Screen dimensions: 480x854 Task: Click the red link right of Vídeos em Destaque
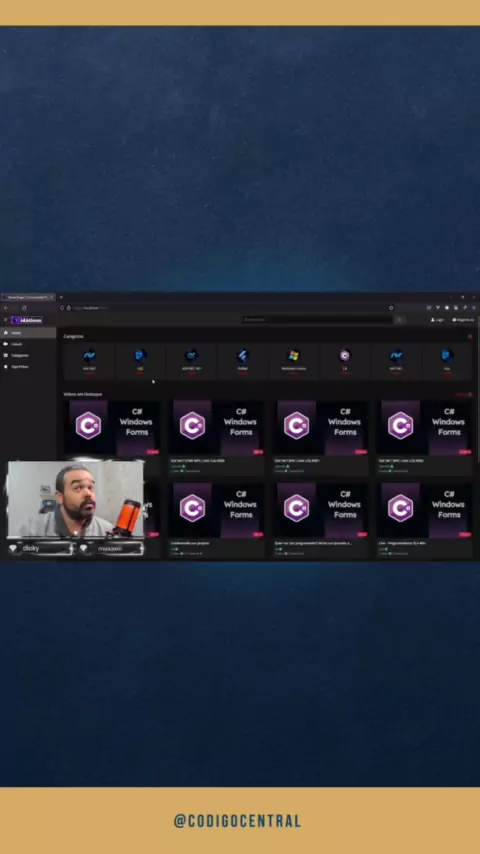(464, 394)
